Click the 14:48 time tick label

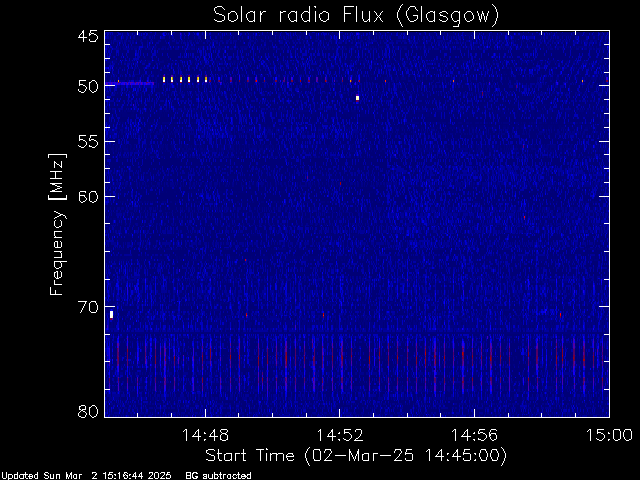205,435
